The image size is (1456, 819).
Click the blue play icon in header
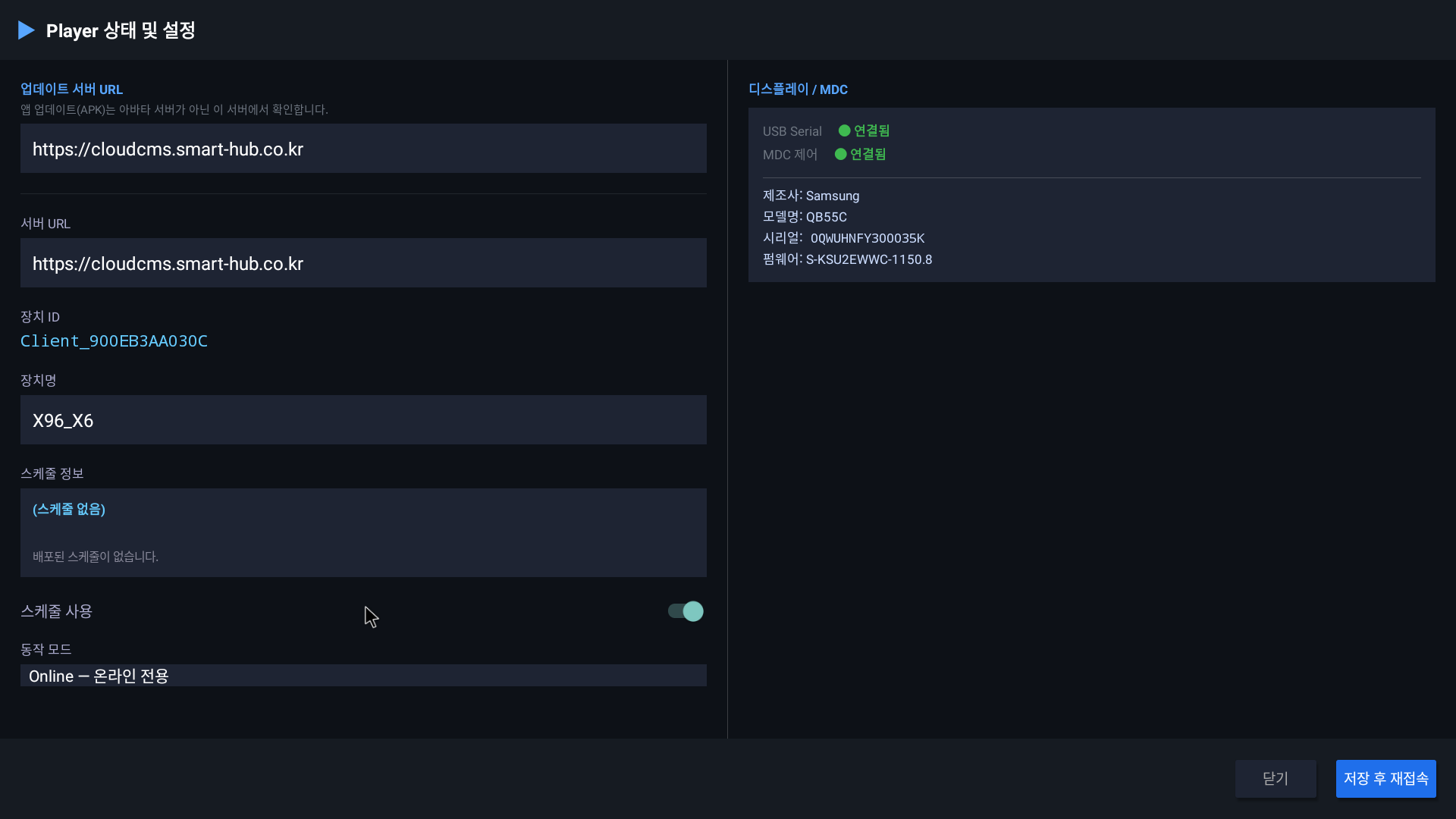tap(27, 30)
